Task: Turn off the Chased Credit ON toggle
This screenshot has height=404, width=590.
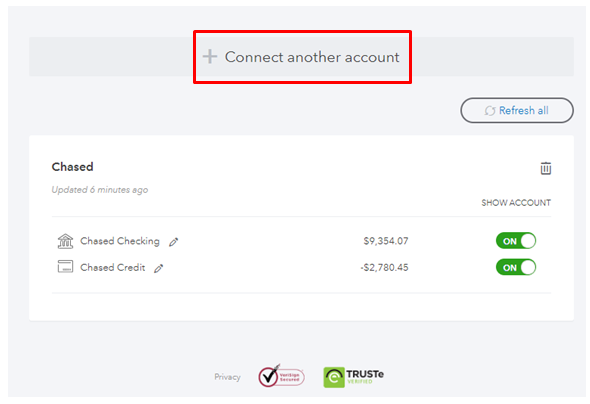Action: click(516, 267)
